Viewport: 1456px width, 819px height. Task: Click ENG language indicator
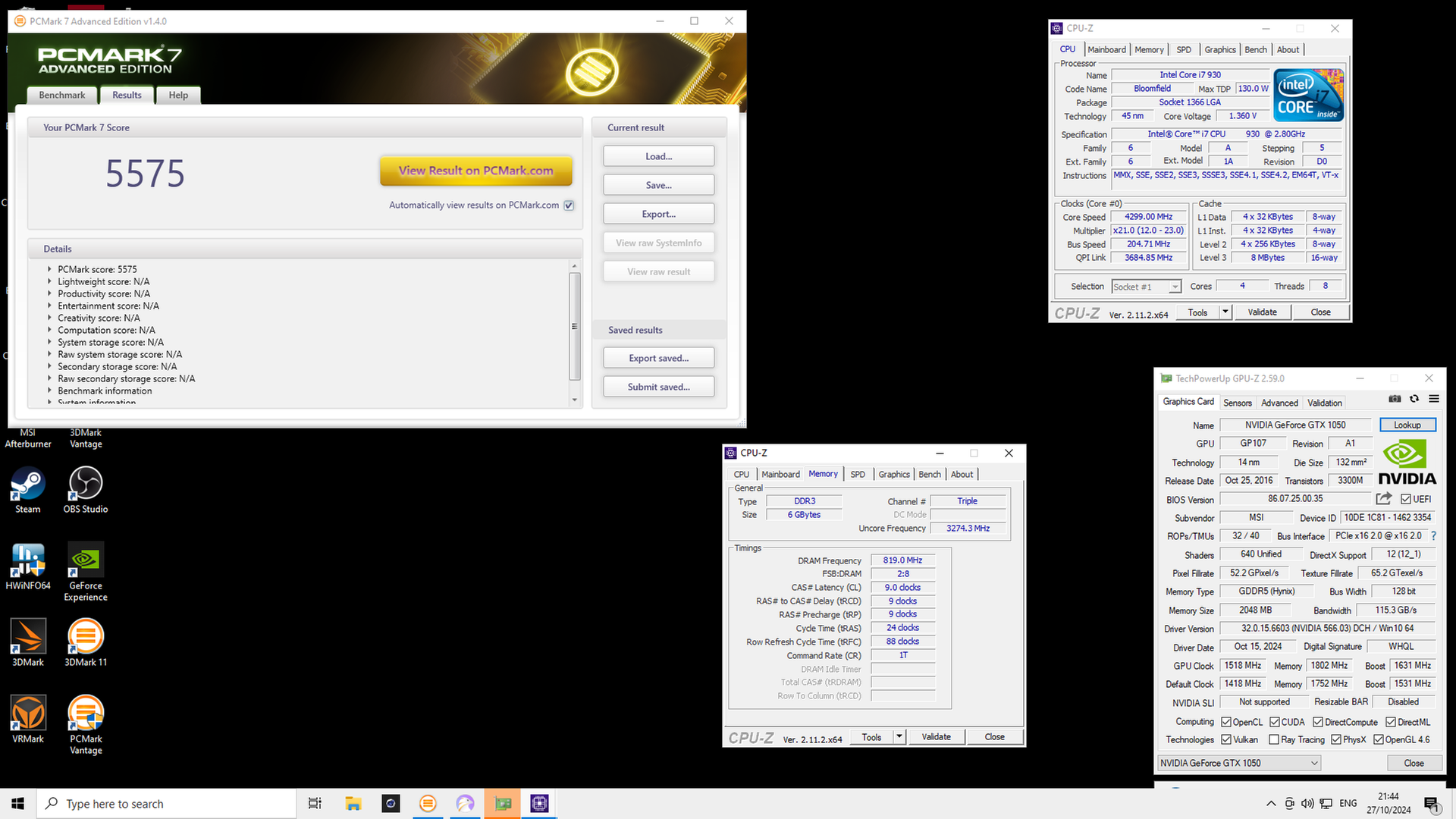coord(1348,804)
